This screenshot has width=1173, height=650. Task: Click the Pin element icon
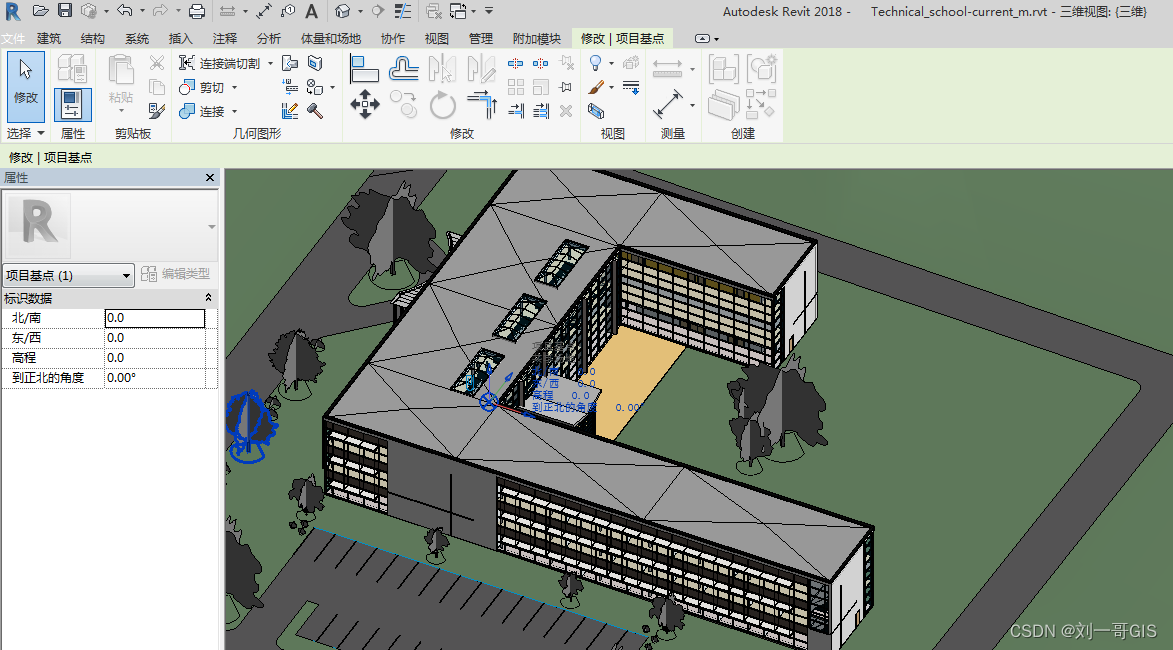(x=566, y=87)
